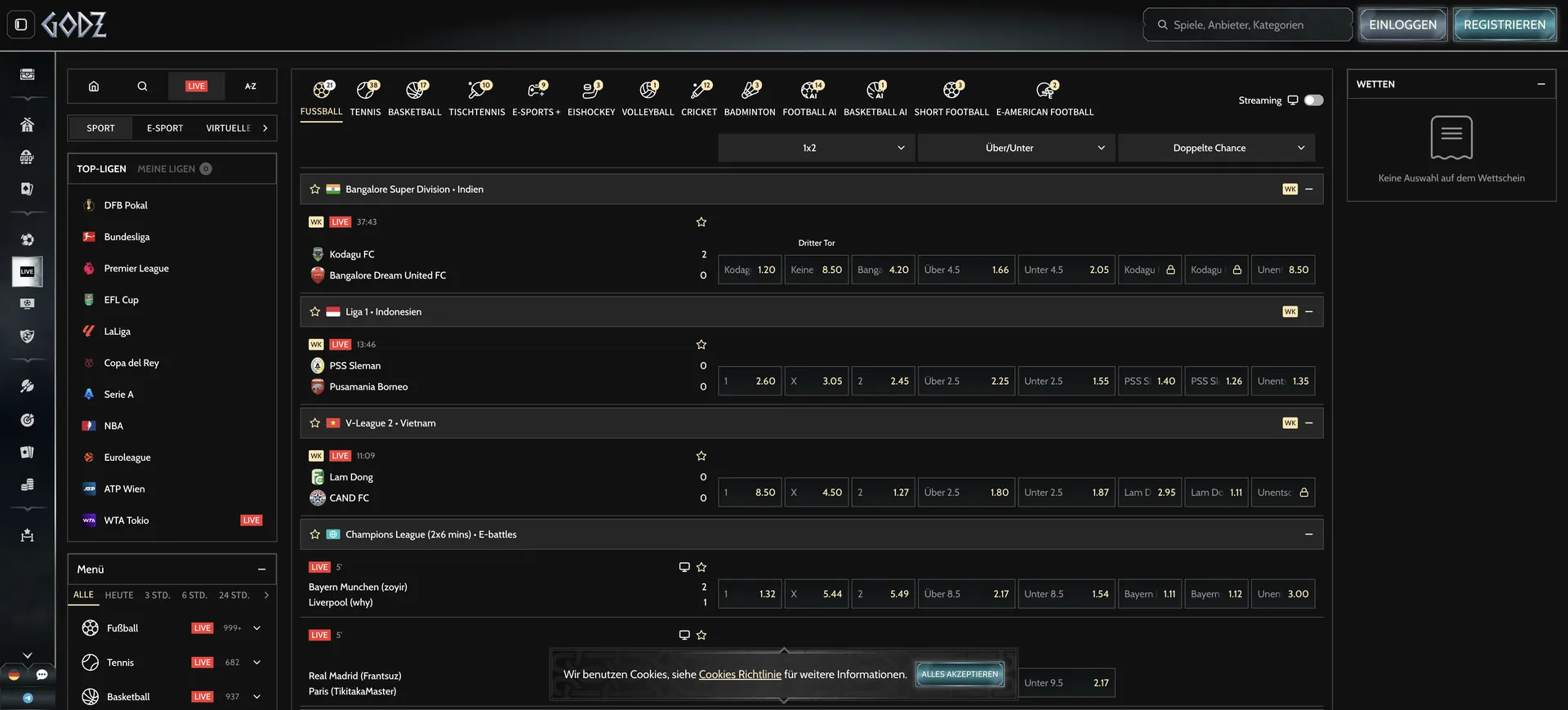The height and width of the screenshot is (710, 1568).
Task: Select odds 2.60 for PSS Sleman win
Action: point(750,381)
